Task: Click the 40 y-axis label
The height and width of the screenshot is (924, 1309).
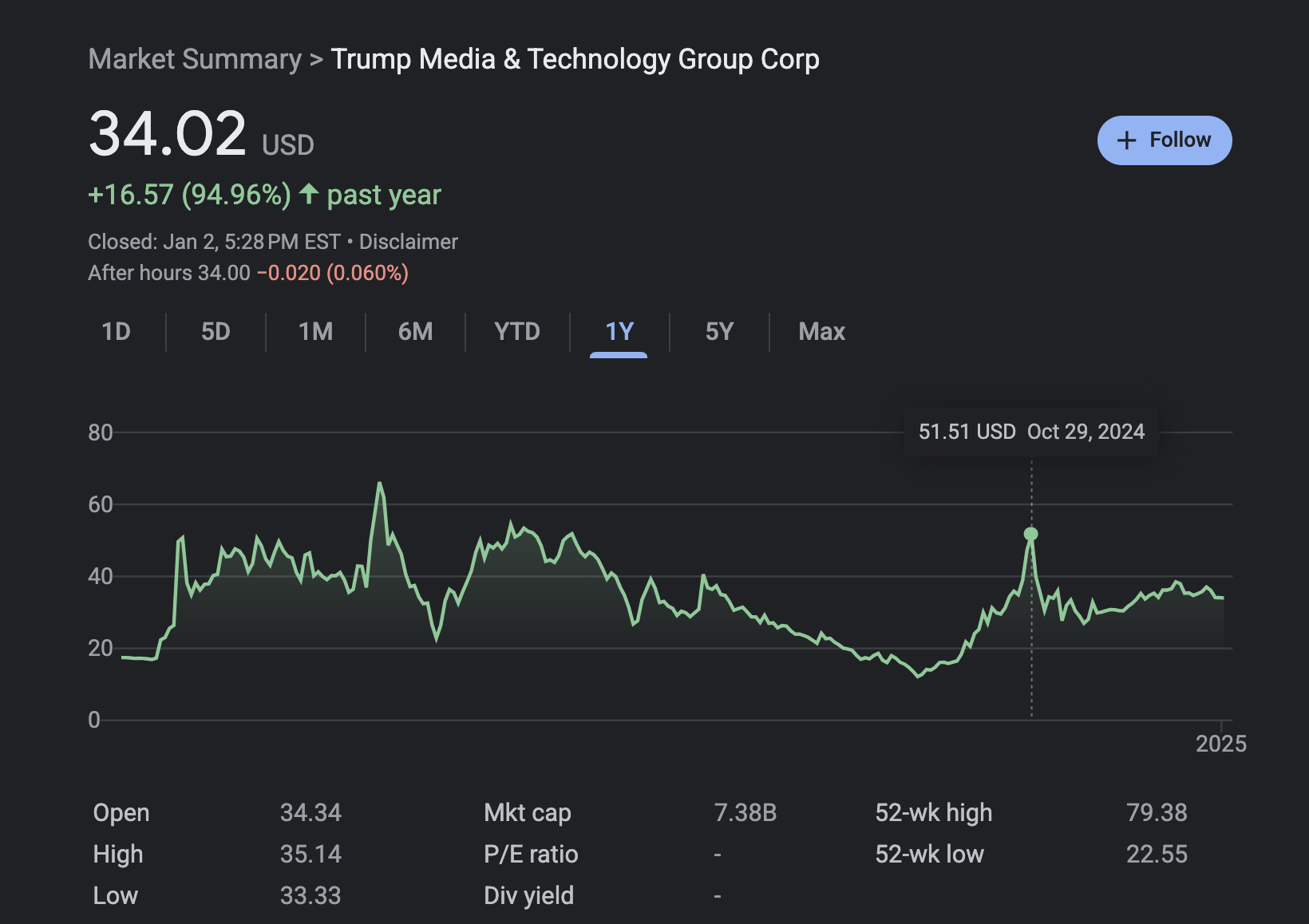Action: coord(101,576)
